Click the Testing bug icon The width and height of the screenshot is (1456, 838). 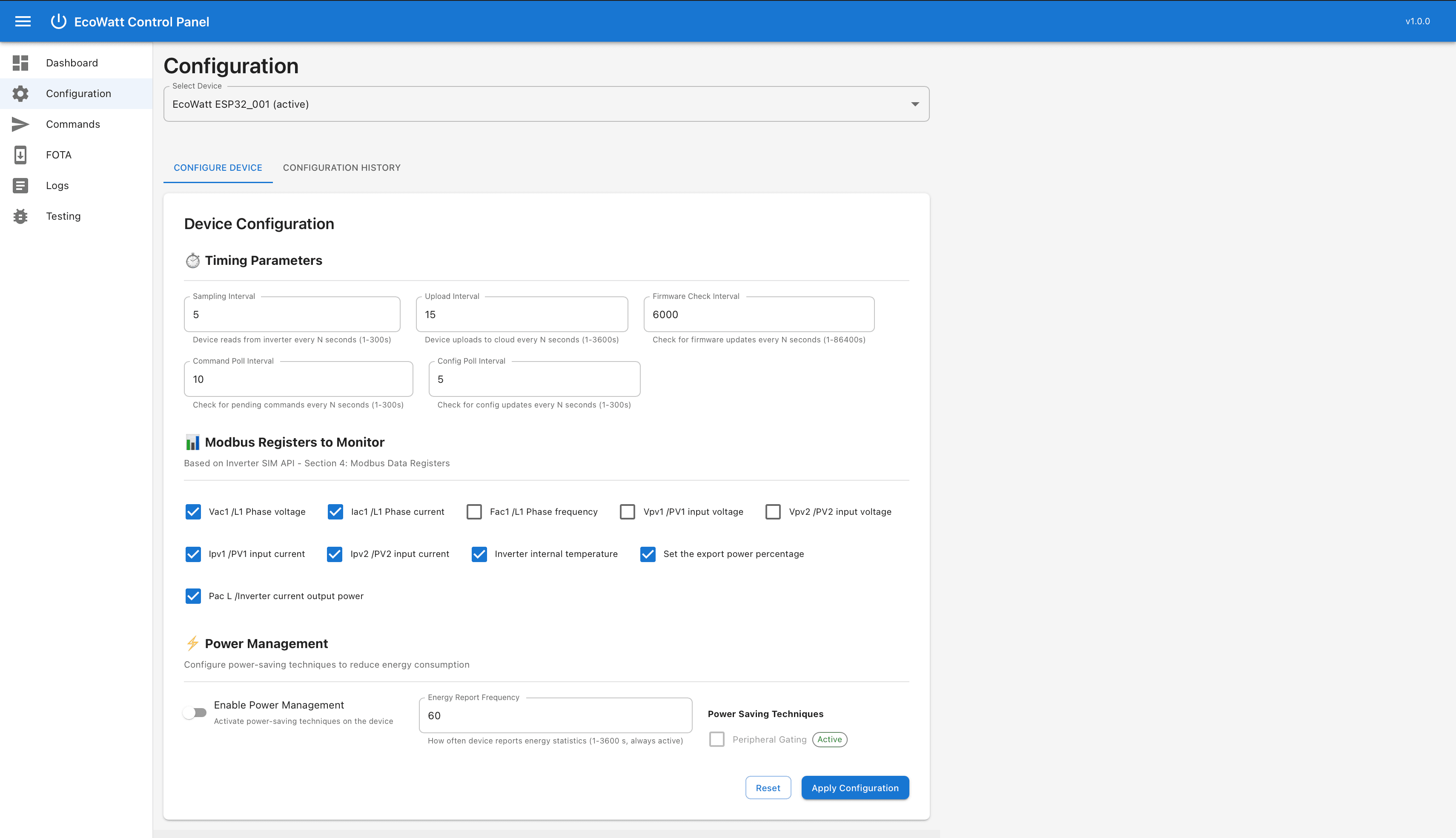point(20,216)
